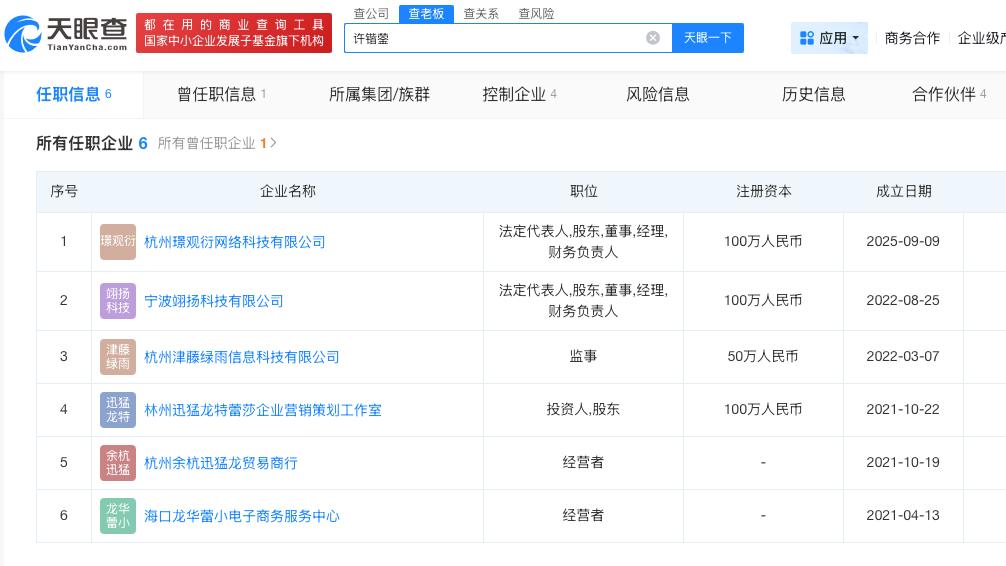Click date cell 2022-08-25
Viewport: 1006px width, 566px height.
[903, 300]
